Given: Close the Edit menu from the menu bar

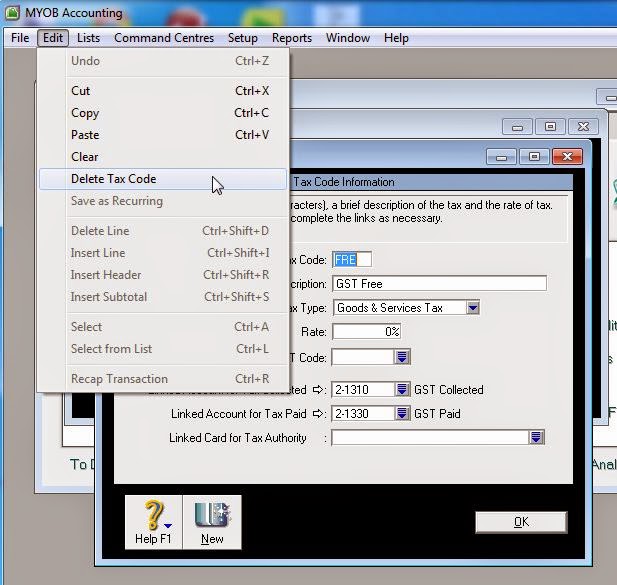Looking at the screenshot, I should 53,38.
